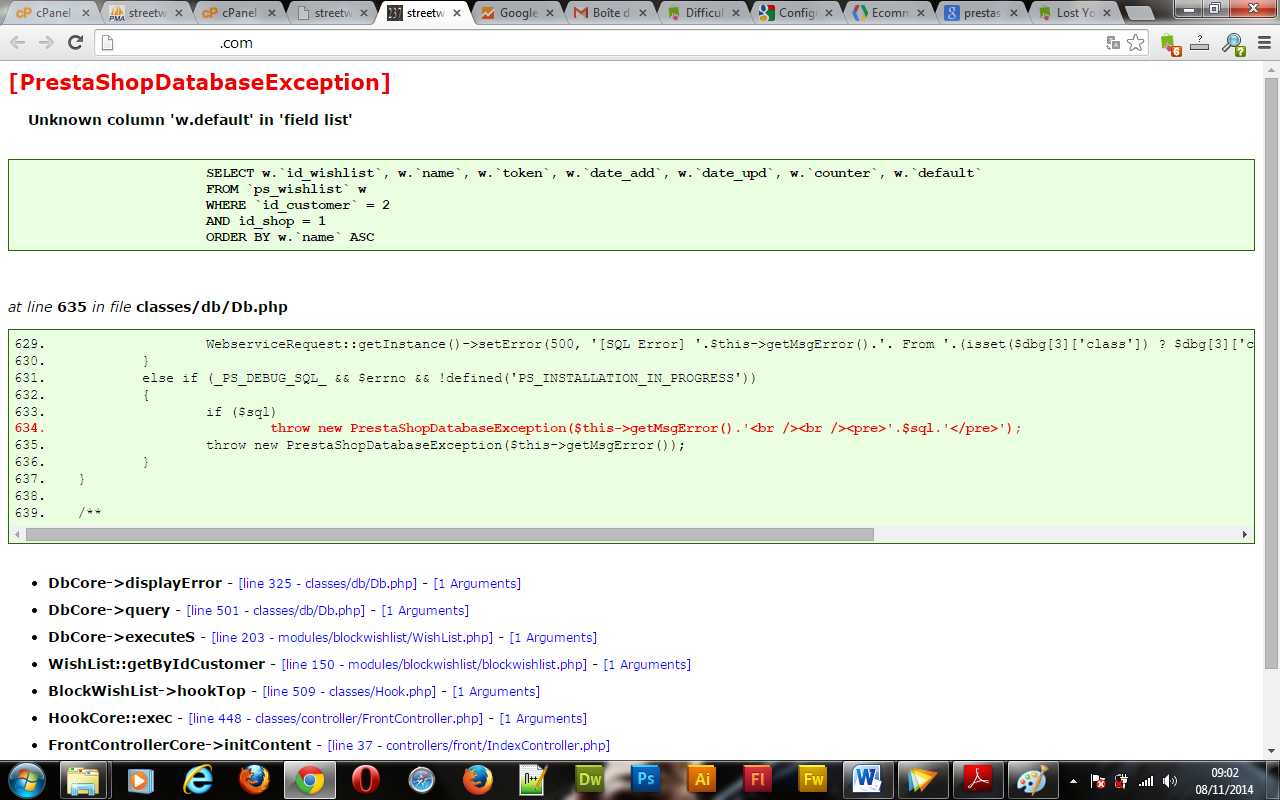Click the code block scrollbar right arrow
This screenshot has height=800, width=1280.
coord(1246,535)
